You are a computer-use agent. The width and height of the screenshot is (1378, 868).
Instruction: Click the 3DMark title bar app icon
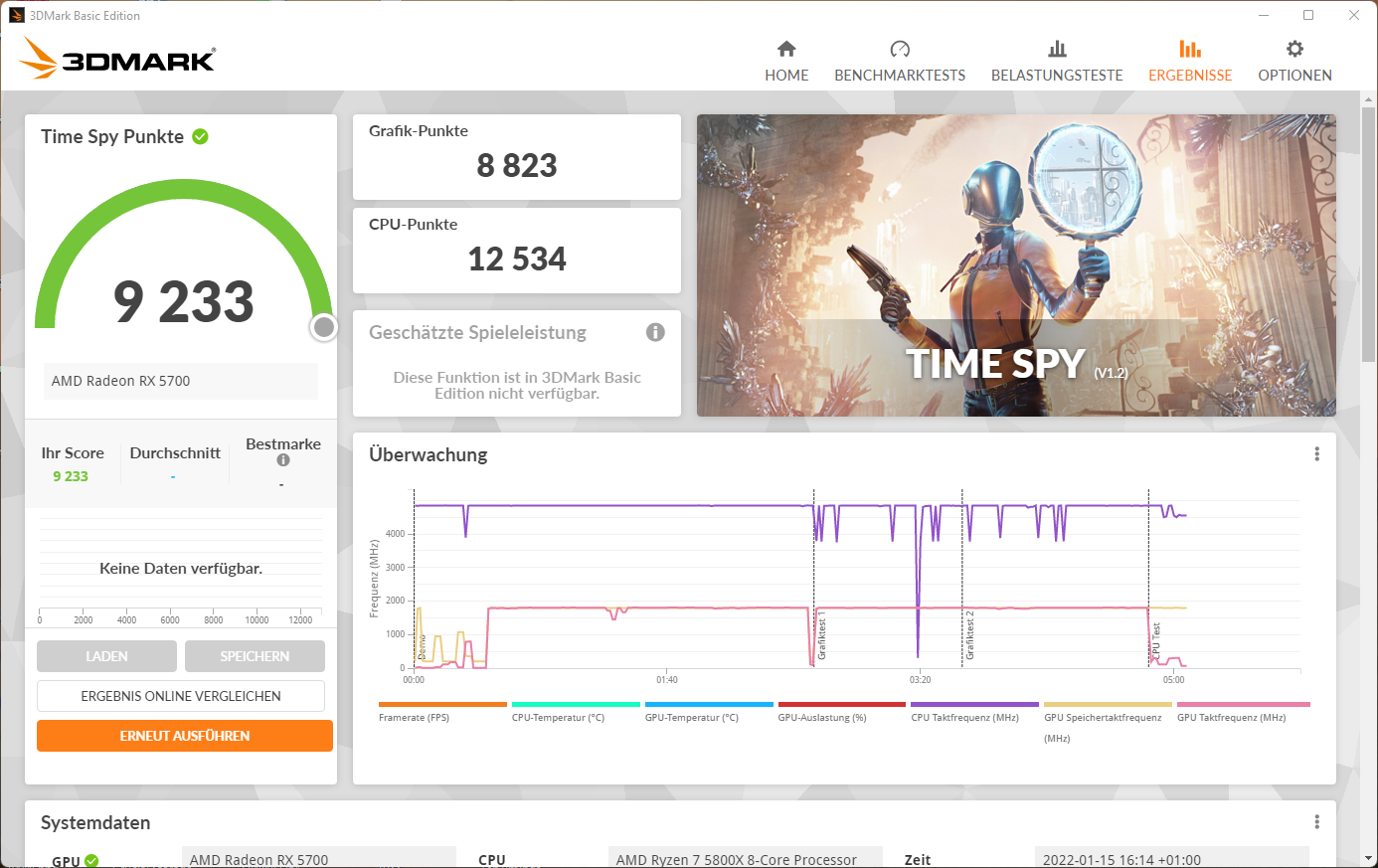click(16, 15)
